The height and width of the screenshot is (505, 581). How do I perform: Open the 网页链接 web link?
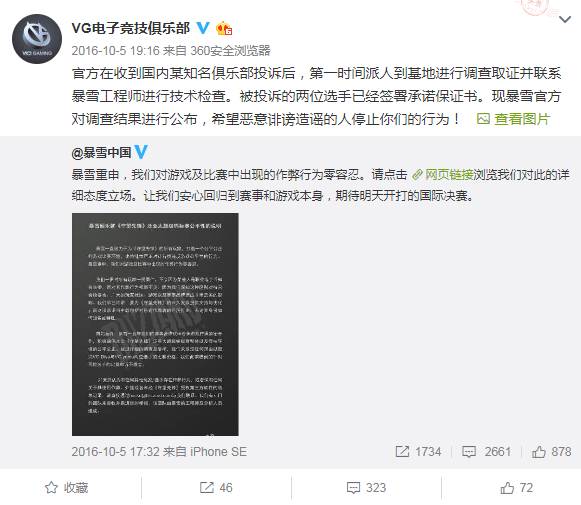tap(443, 174)
